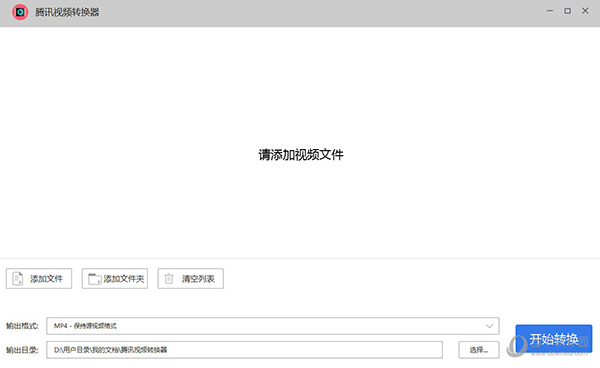The width and height of the screenshot is (600, 368).
Task: Click the 输出格式 label
Action: (22, 326)
